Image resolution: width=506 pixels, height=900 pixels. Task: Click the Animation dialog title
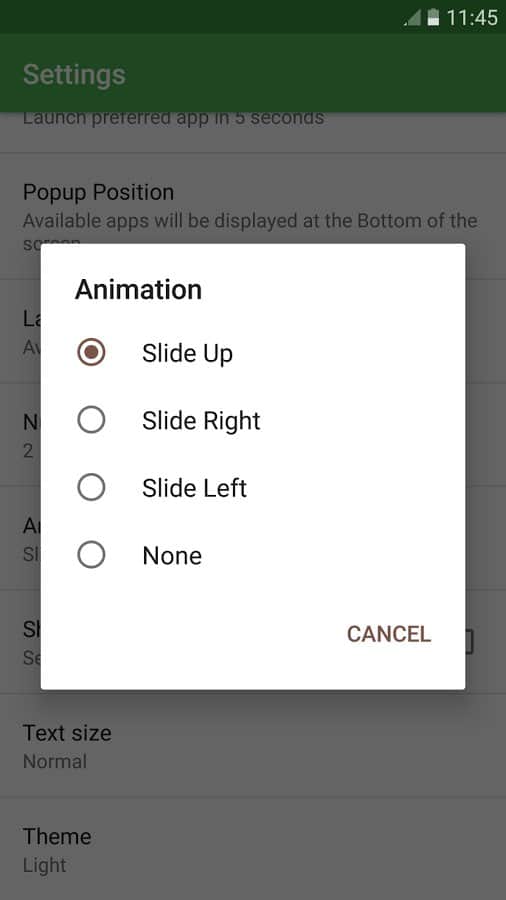coord(138,289)
